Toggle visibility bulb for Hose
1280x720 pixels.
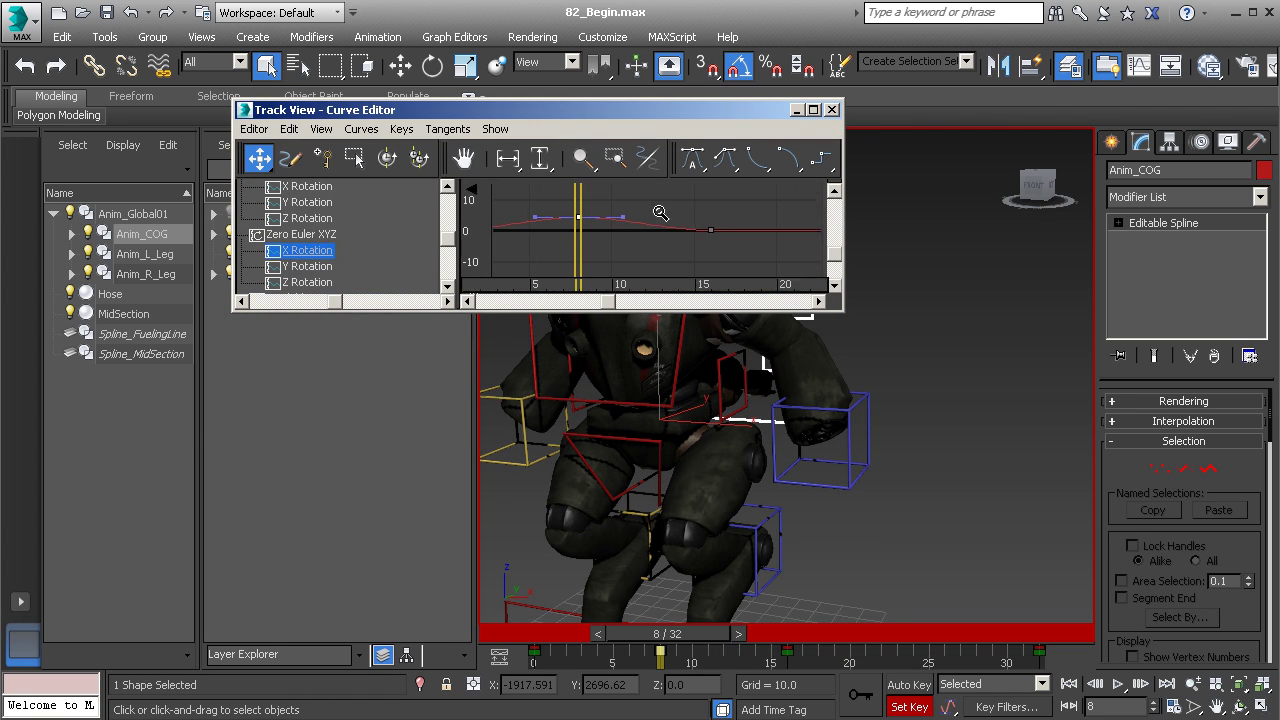70,293
